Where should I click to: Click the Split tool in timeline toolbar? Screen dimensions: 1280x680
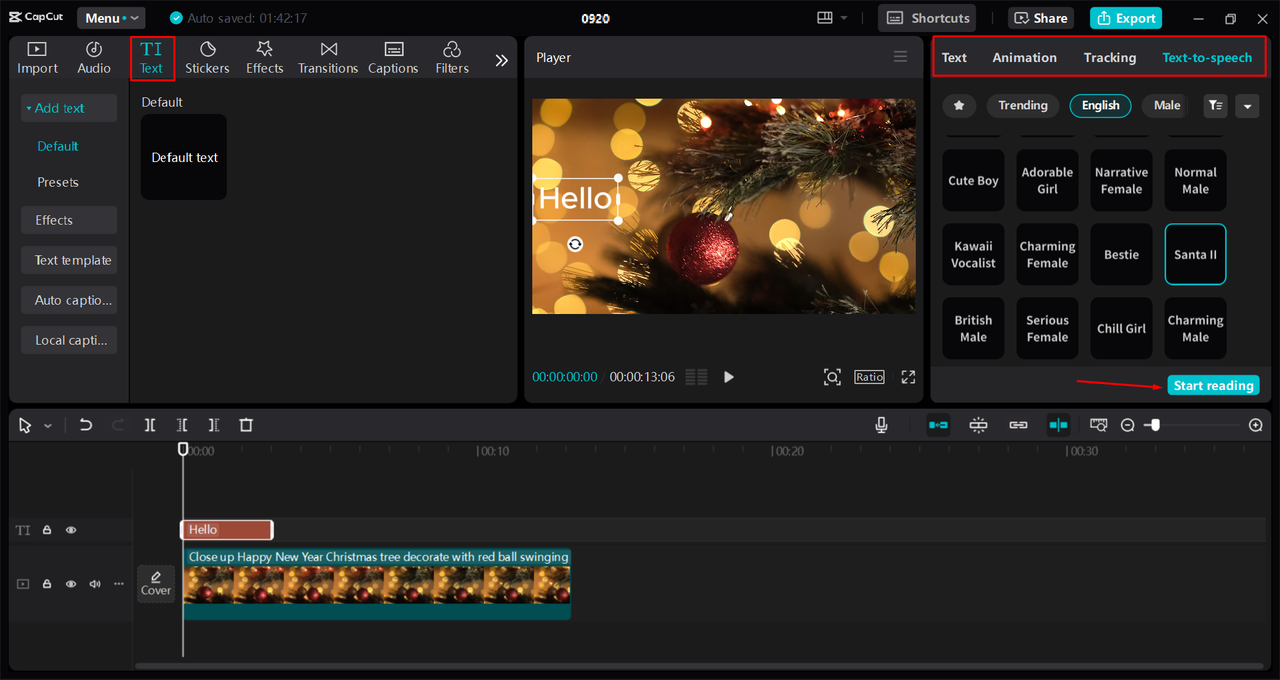pos(150,425)
